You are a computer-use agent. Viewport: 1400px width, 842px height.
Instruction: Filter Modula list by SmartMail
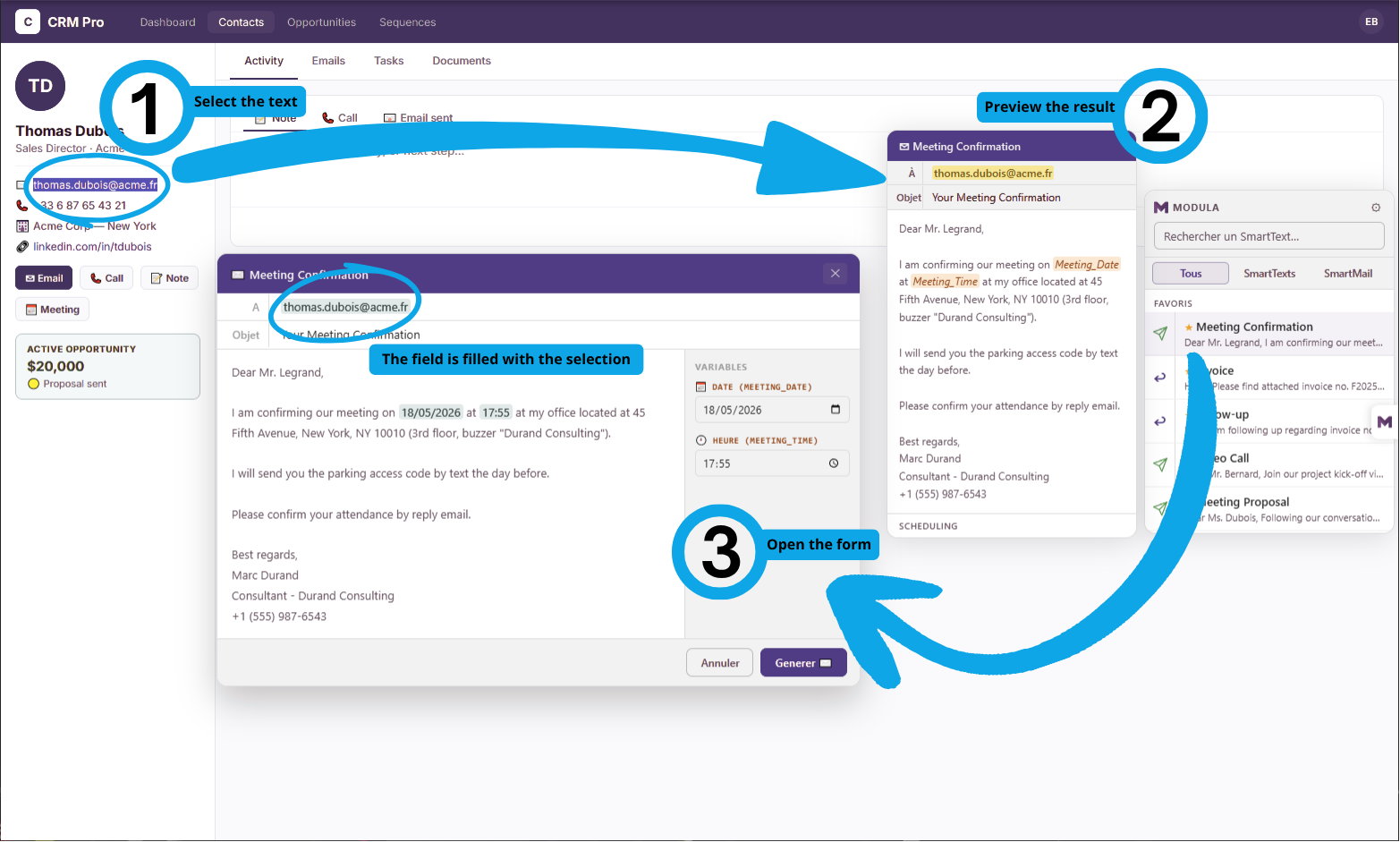pyautogui.click(x=1348, y=274)
